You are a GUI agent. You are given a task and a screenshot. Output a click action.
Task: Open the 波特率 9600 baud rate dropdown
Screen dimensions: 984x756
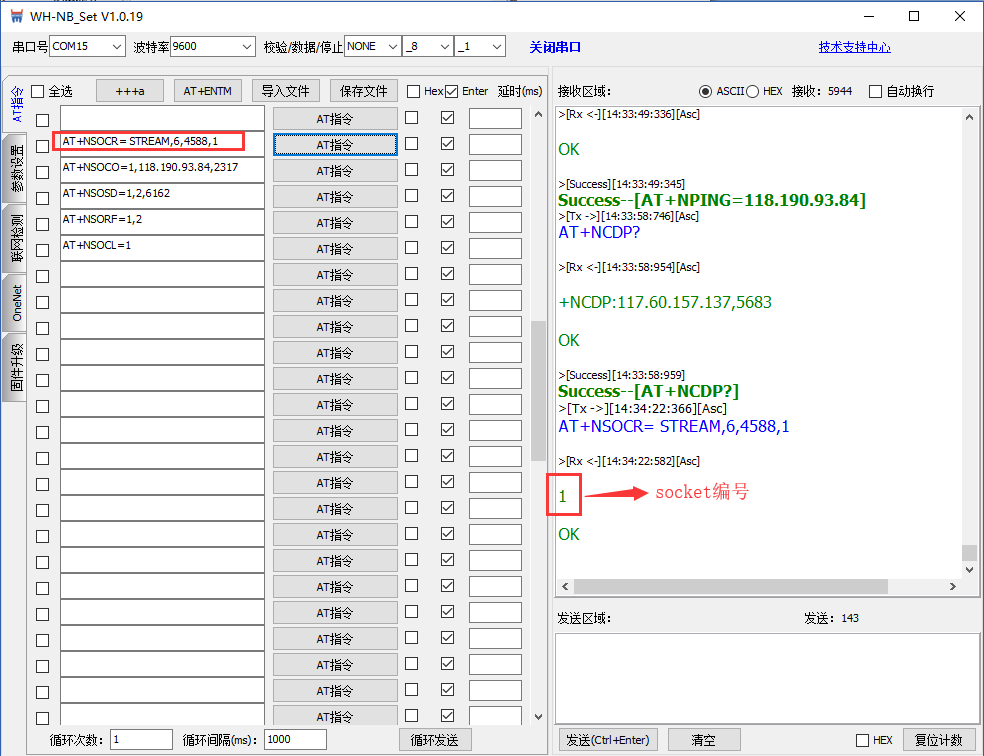point(213,46)
